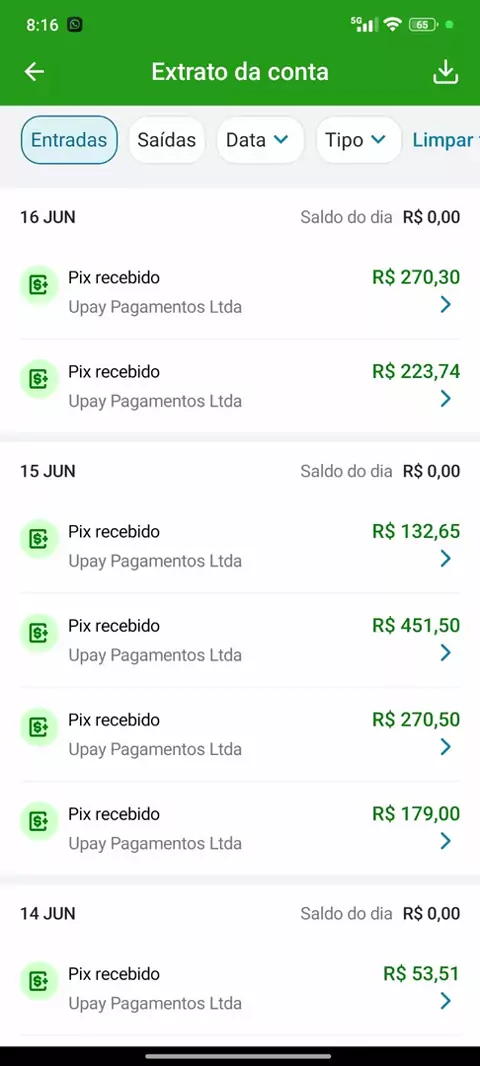Viewport: 480px width, 1066px height.
Task: Tap the back arrow in header
Action: pos(34,71)
